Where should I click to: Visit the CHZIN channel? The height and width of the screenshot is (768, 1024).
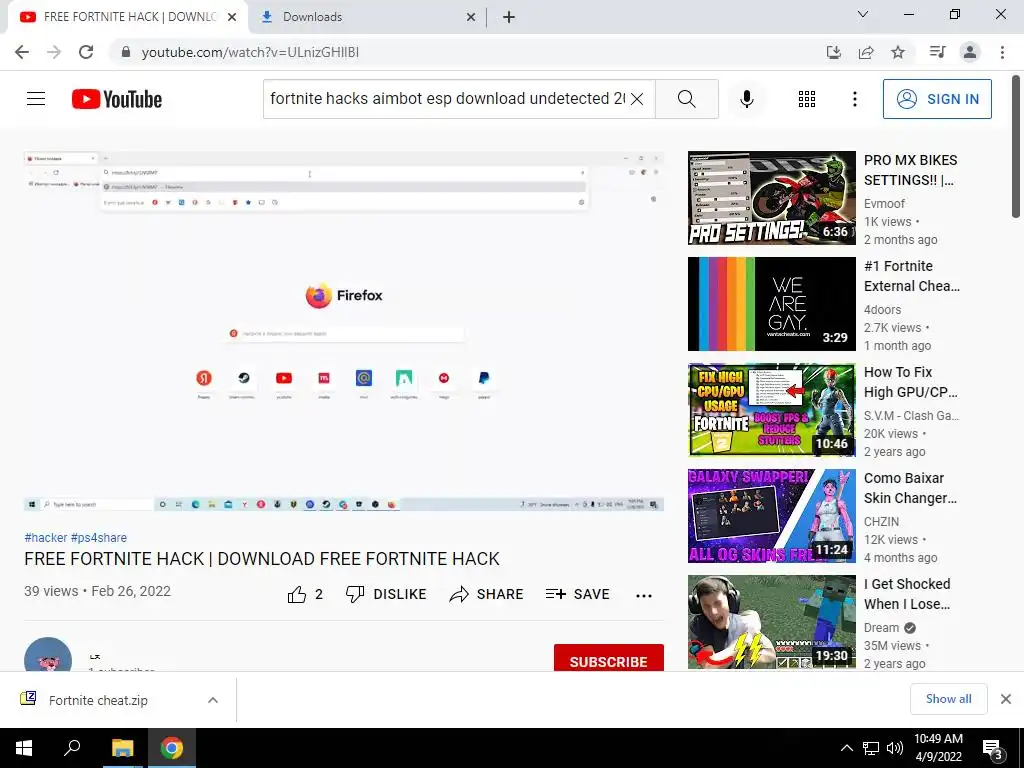[x=882, y=522]
